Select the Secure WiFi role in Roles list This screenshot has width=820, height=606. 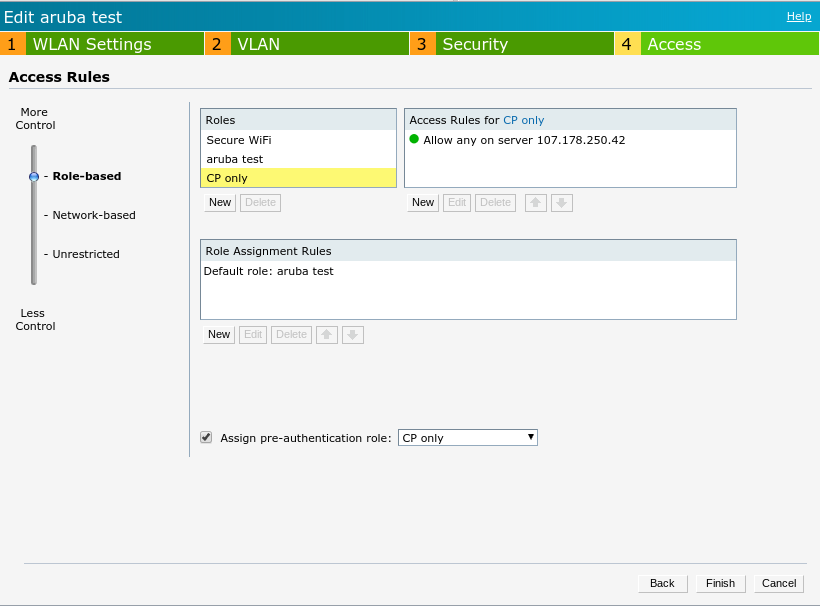(x=239, y=140)
